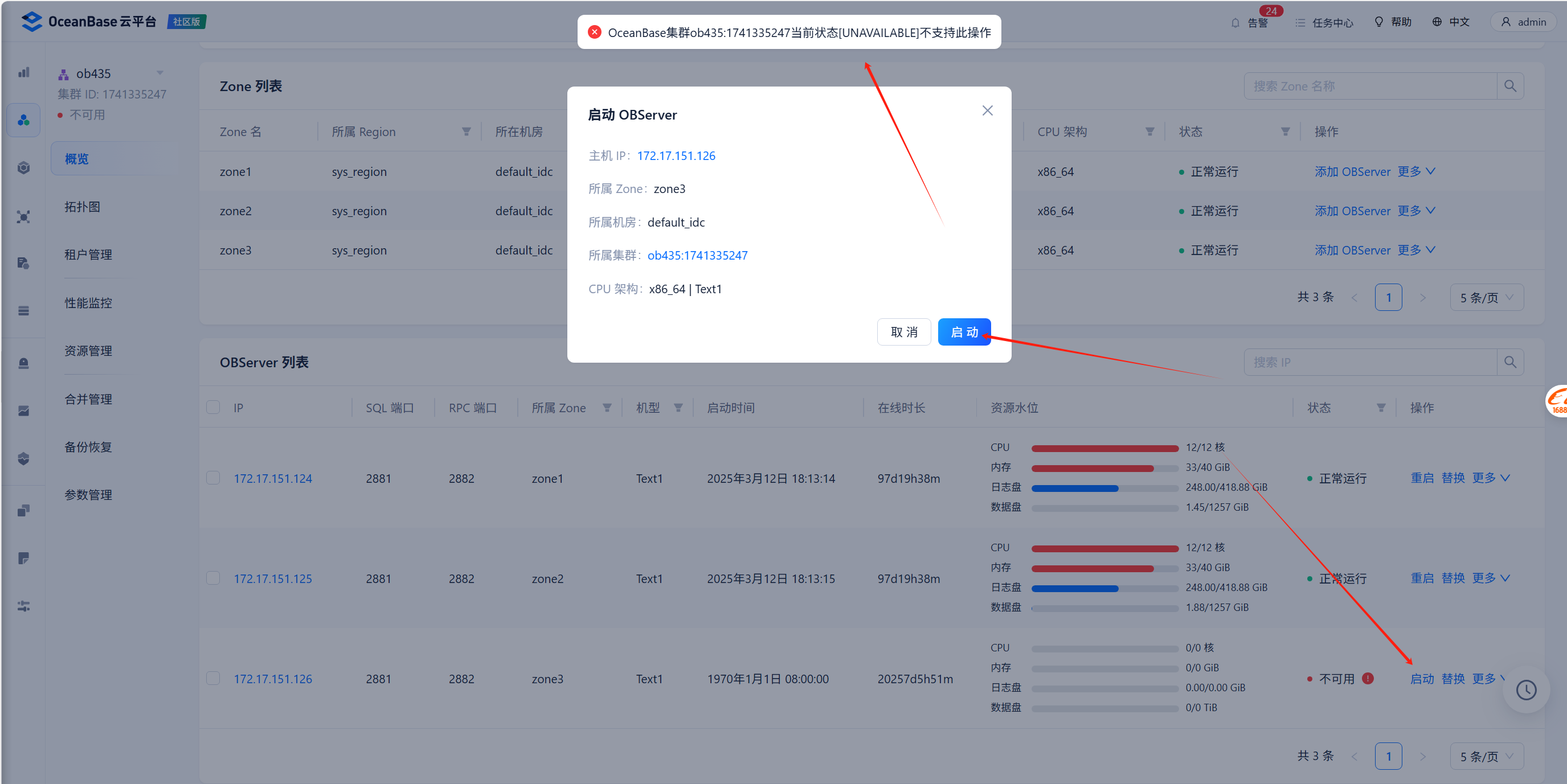Click the dashboard bar chart sidebar icon
The image size is (1567, 784).
24,72
